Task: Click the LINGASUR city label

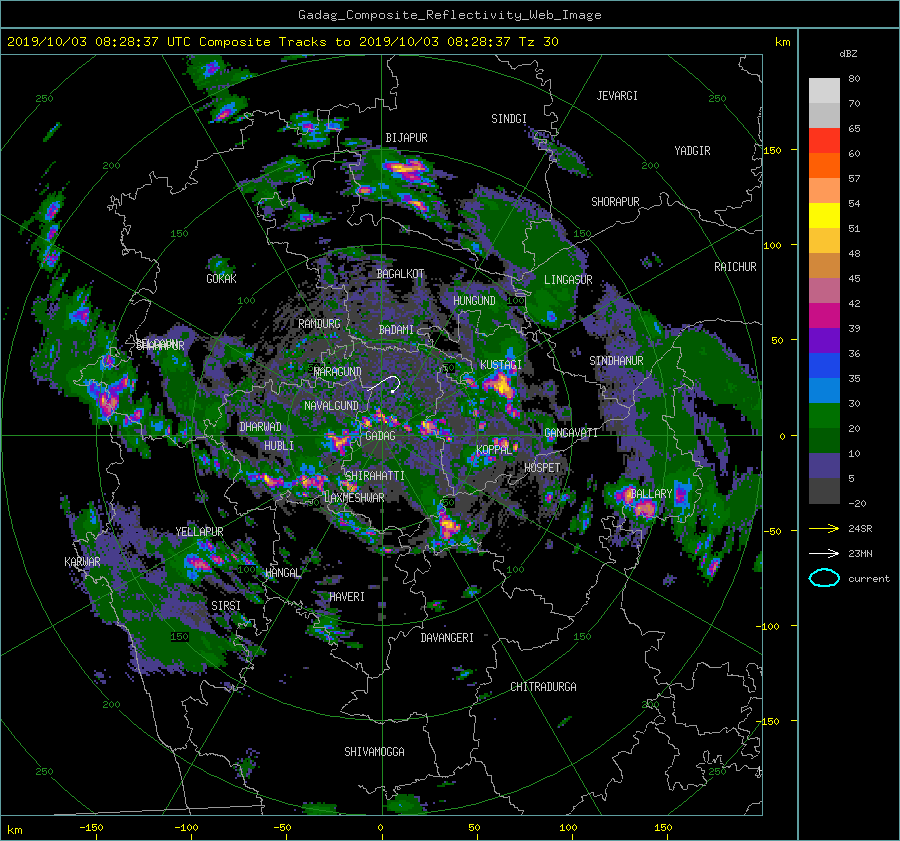Action: 568,280
